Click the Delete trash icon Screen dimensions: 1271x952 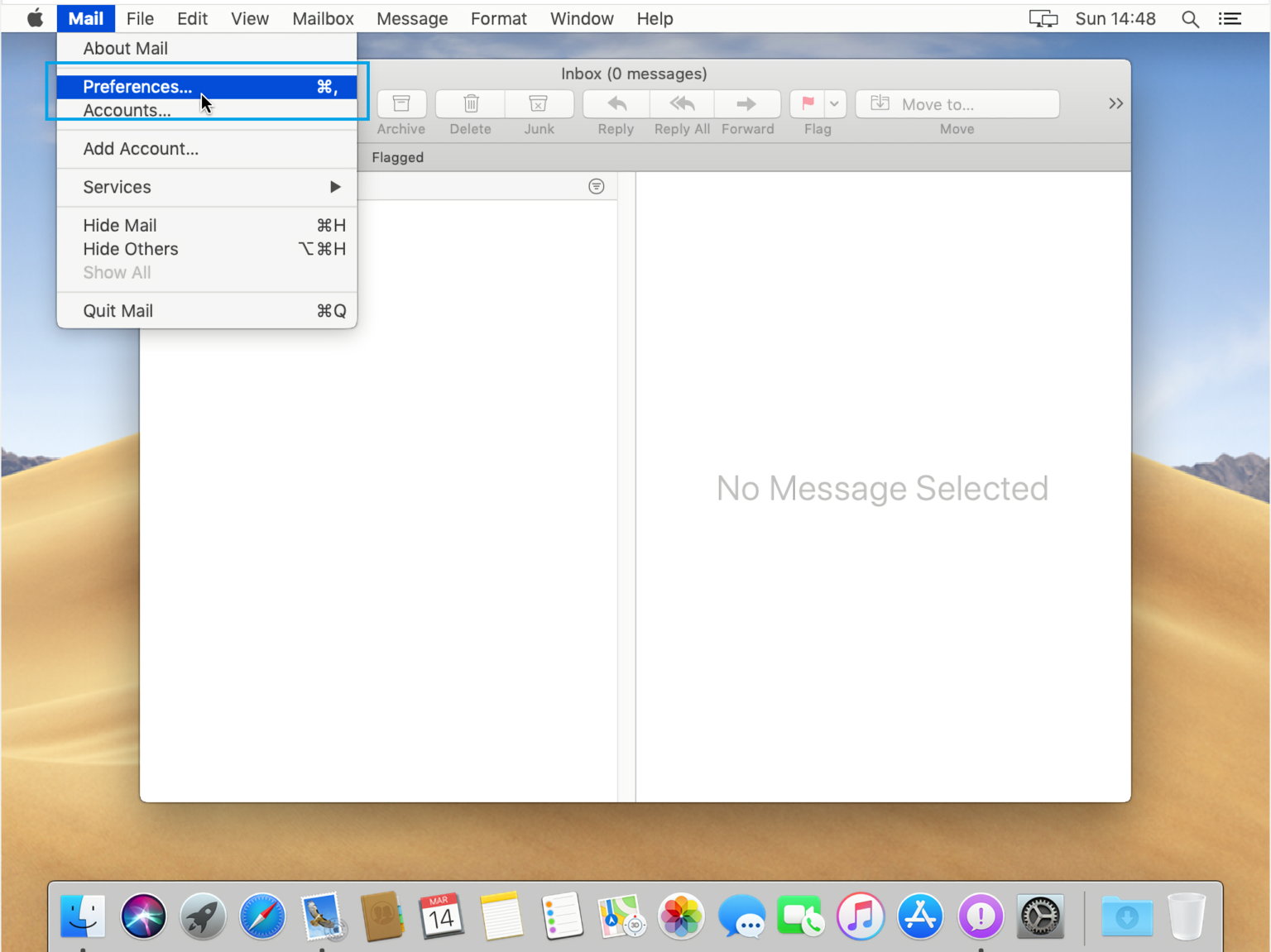[x=470, y=104]
